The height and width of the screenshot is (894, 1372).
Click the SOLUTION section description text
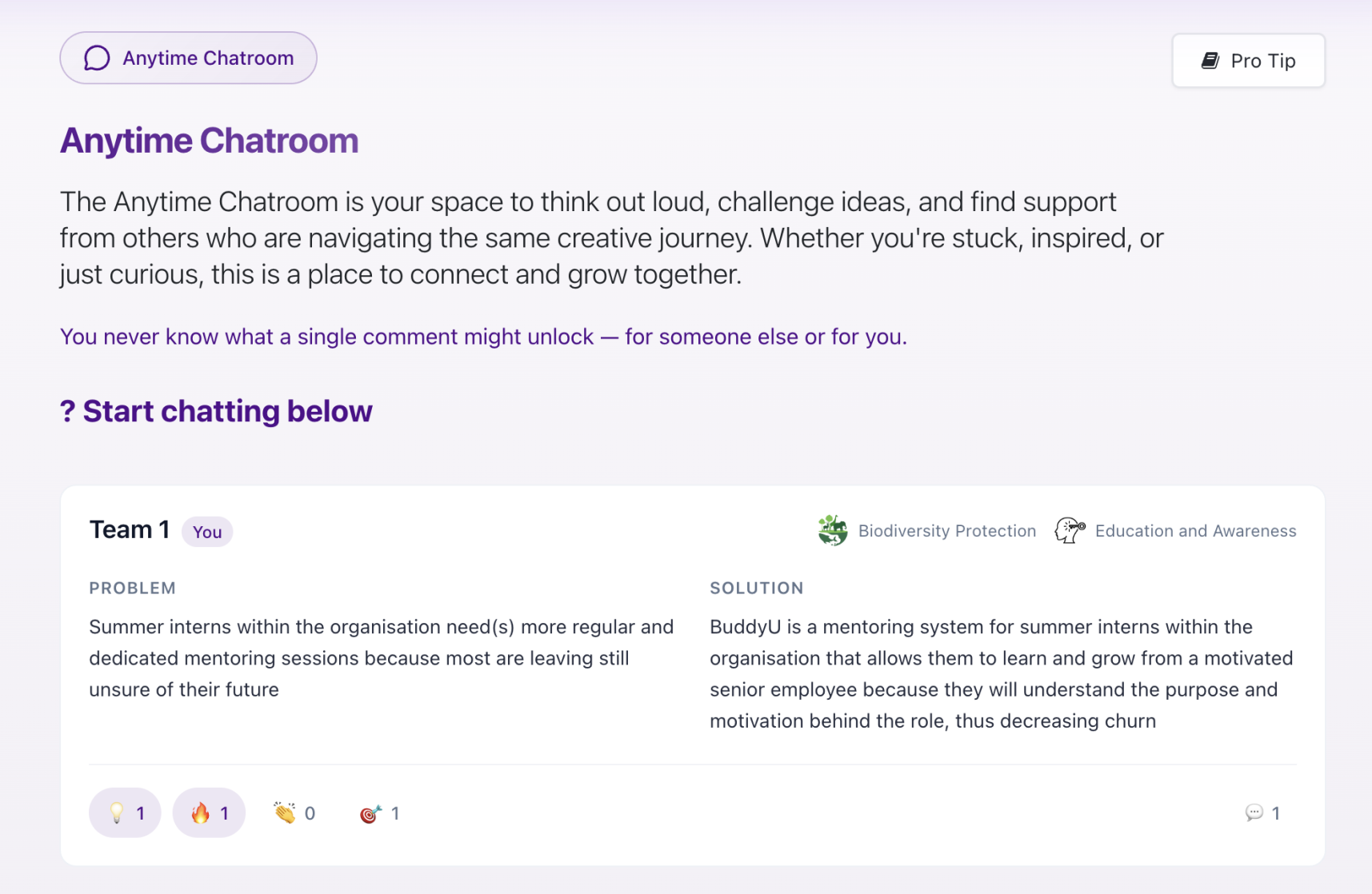pyautogui.click(x=1001, y=673)
